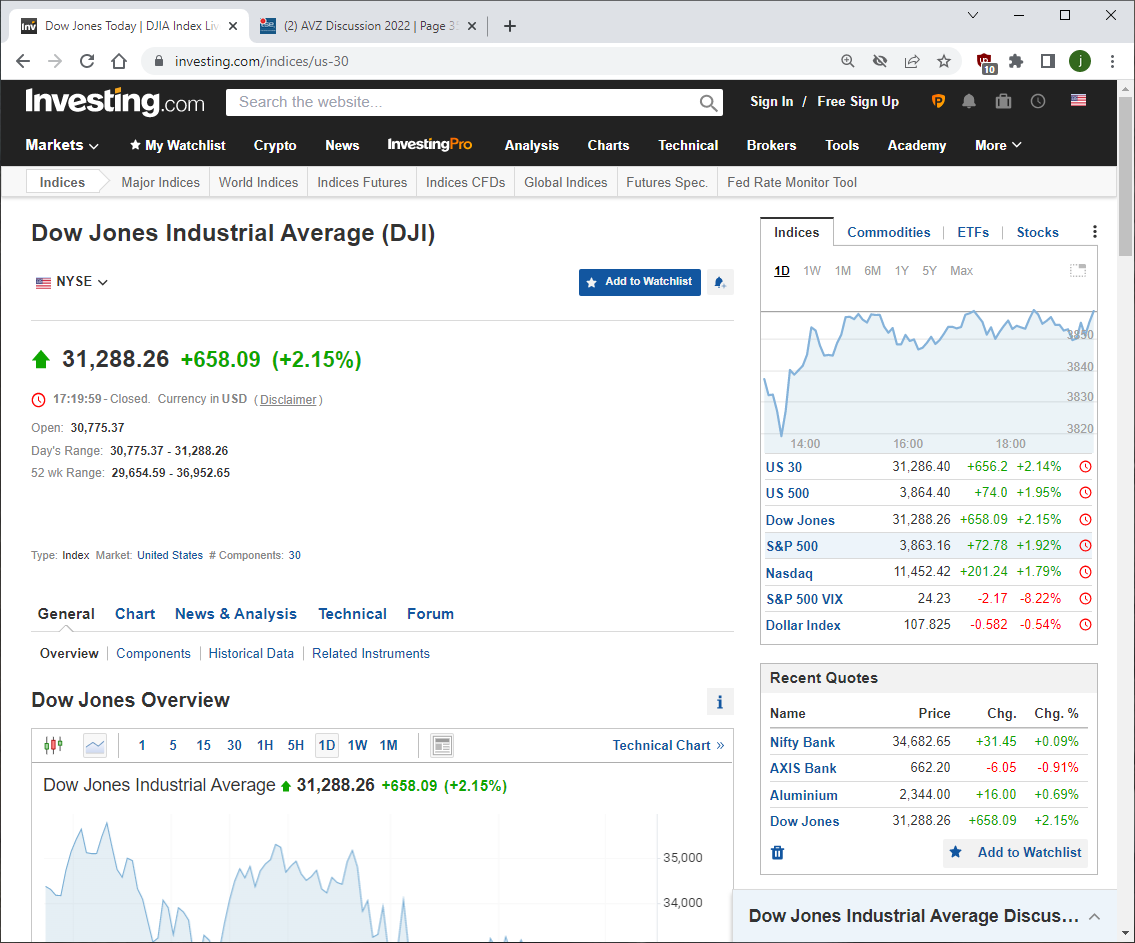Detach the sidebar mini chart icon
The height and width of the screenshot is (943, 1135).
click(x=1078, y=271)
